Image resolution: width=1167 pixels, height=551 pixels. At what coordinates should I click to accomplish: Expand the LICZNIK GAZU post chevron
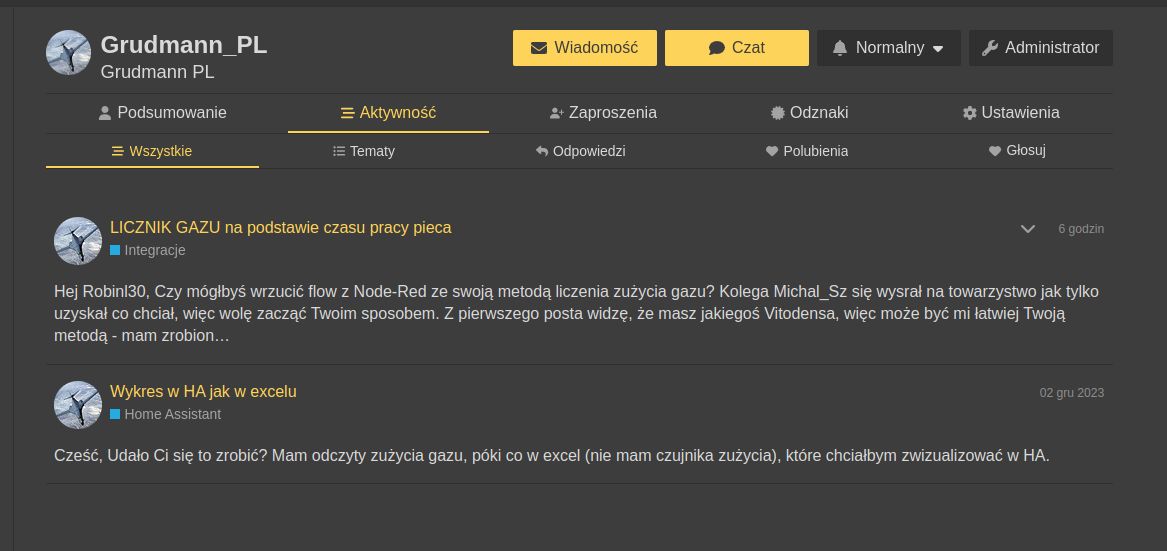pos(1027,229)
